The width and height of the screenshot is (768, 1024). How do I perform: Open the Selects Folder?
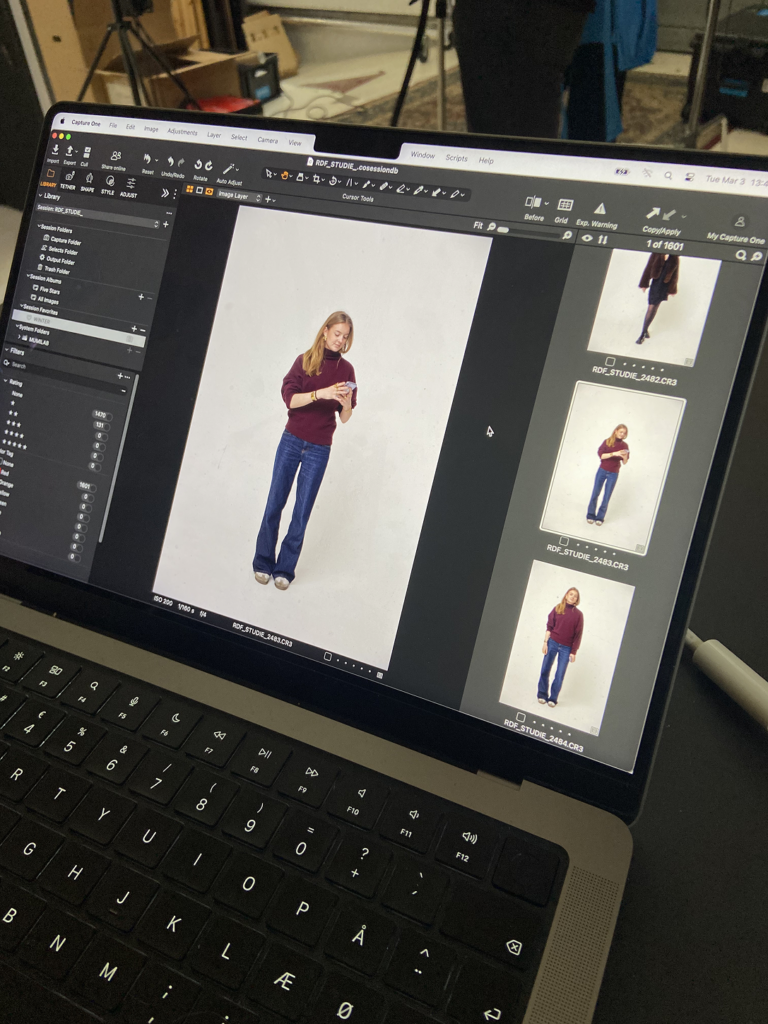tap(60, 250)
